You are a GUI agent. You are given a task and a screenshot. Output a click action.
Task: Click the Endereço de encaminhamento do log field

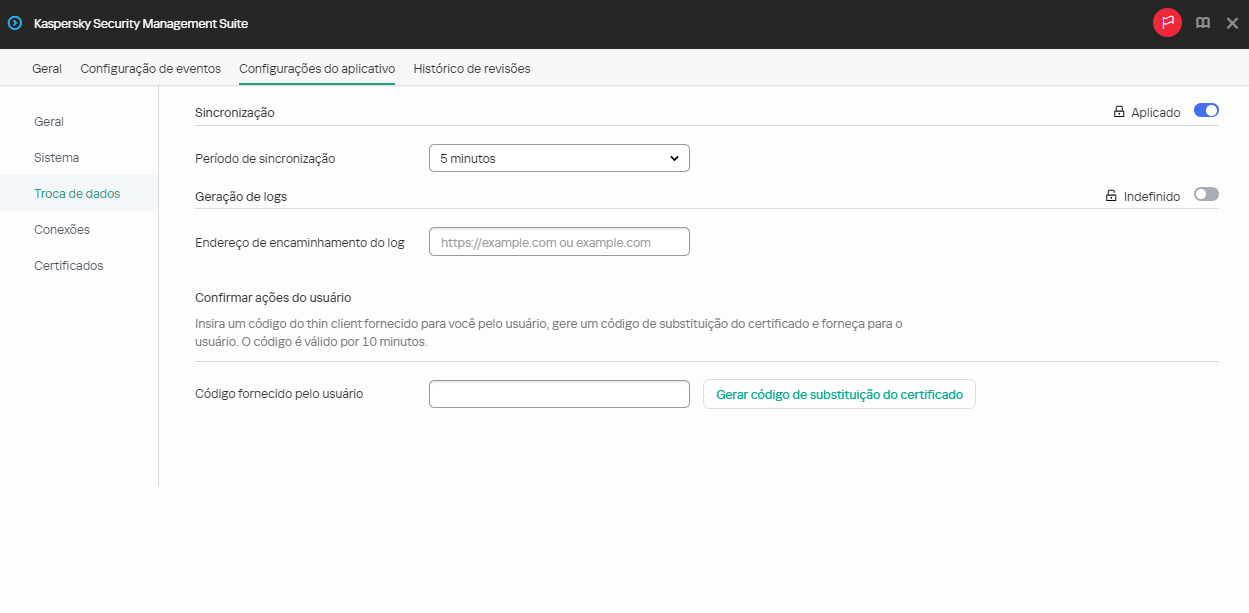558,241
